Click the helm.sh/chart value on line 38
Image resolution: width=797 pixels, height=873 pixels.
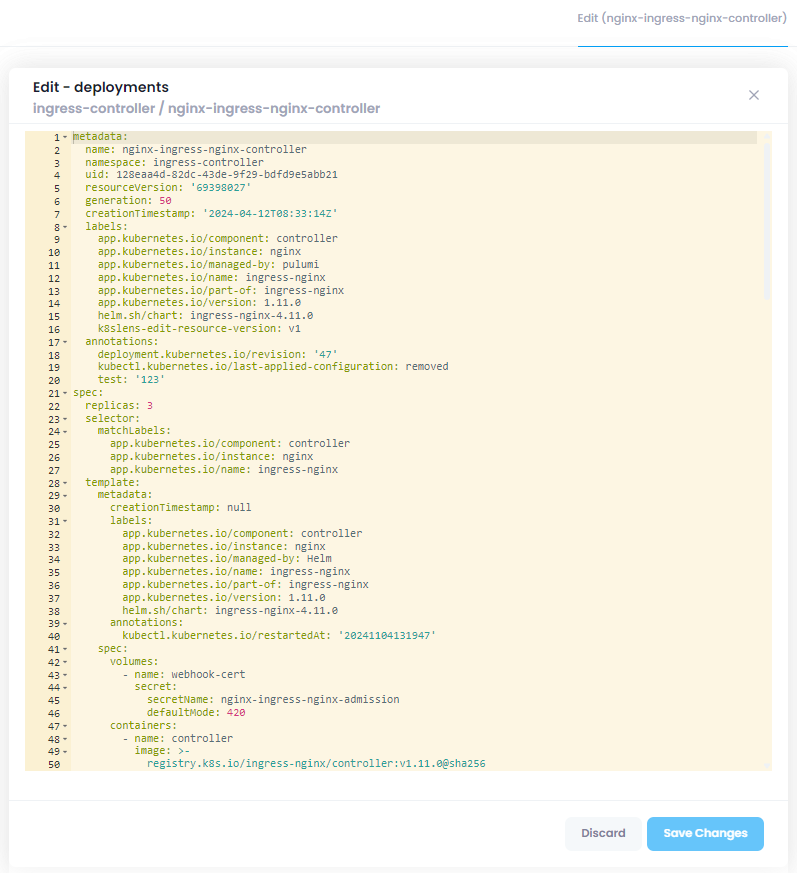pos(276,611)
